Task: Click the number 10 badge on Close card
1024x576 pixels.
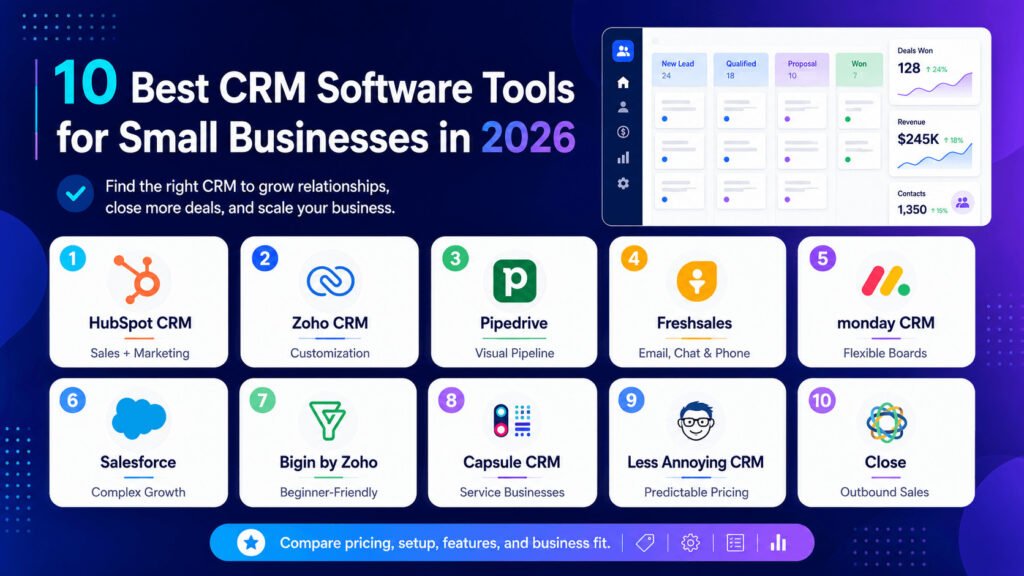Action: (x=822, y=400)
